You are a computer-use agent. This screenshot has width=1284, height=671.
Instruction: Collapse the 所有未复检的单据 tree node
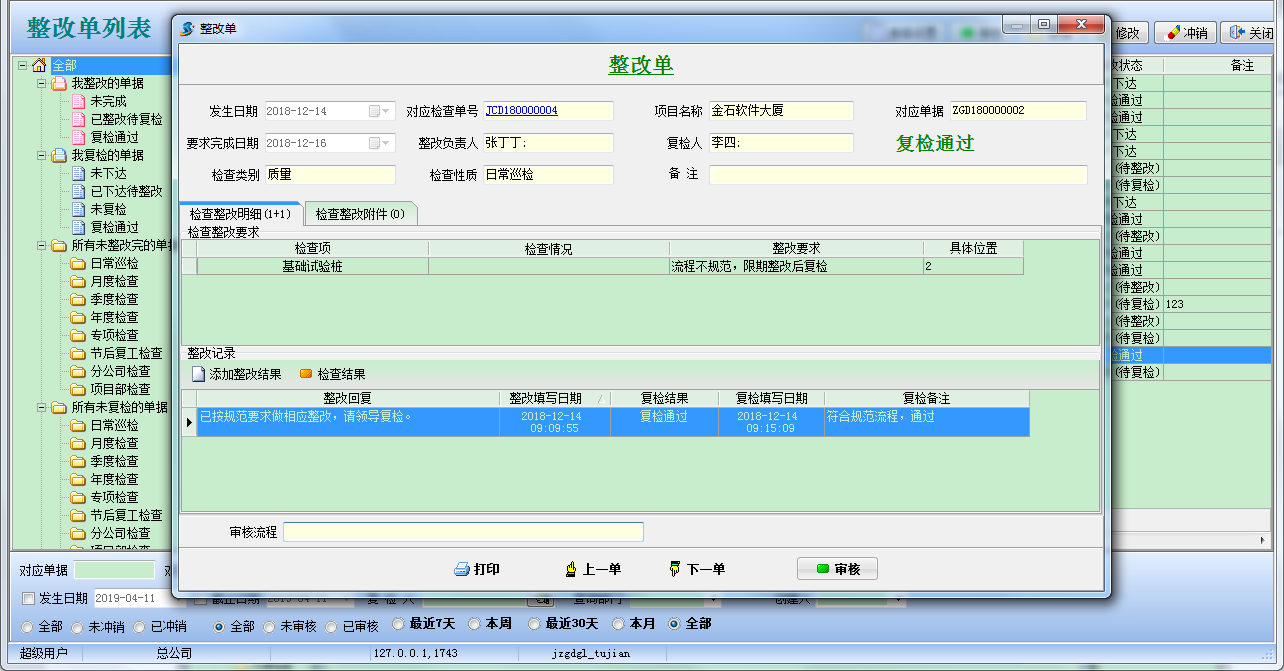(42, 407)
